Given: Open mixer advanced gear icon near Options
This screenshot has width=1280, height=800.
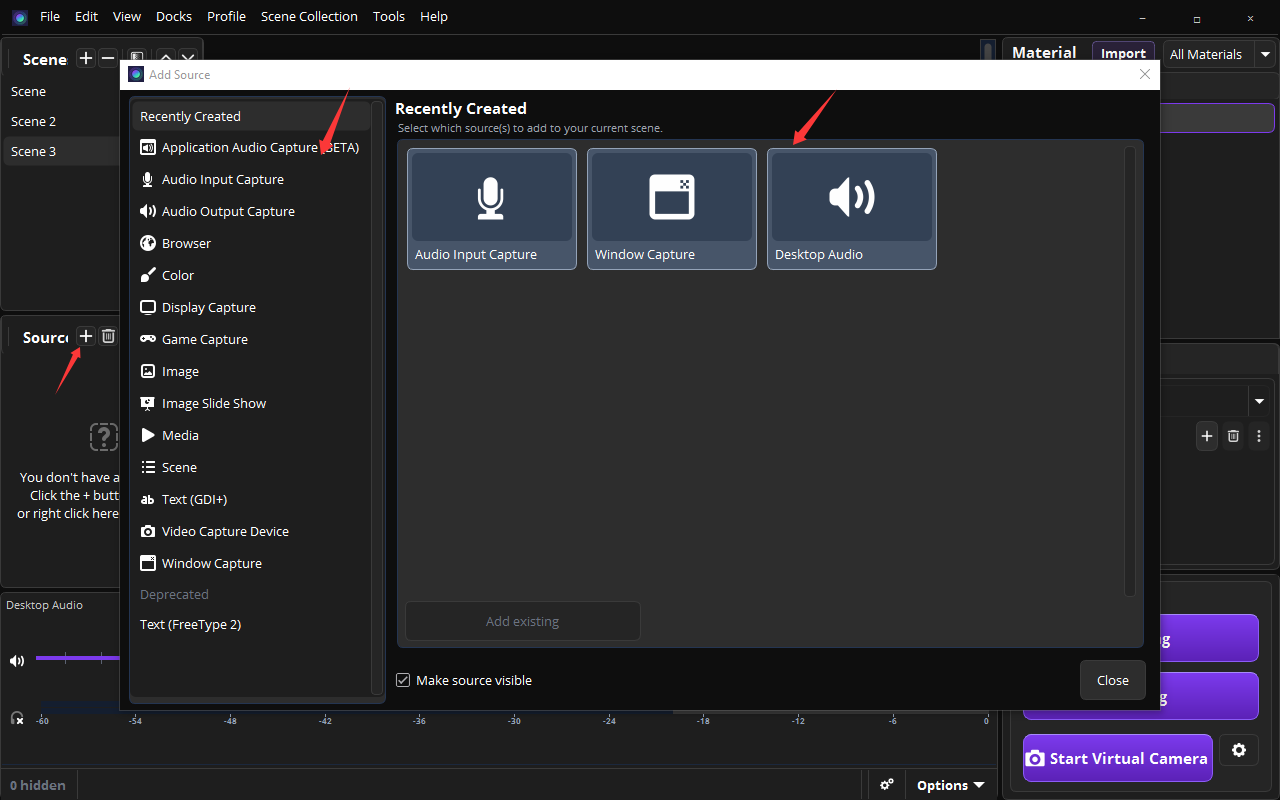Looking at the screenshot, I should pyautogui.click(x=887, y=785).
